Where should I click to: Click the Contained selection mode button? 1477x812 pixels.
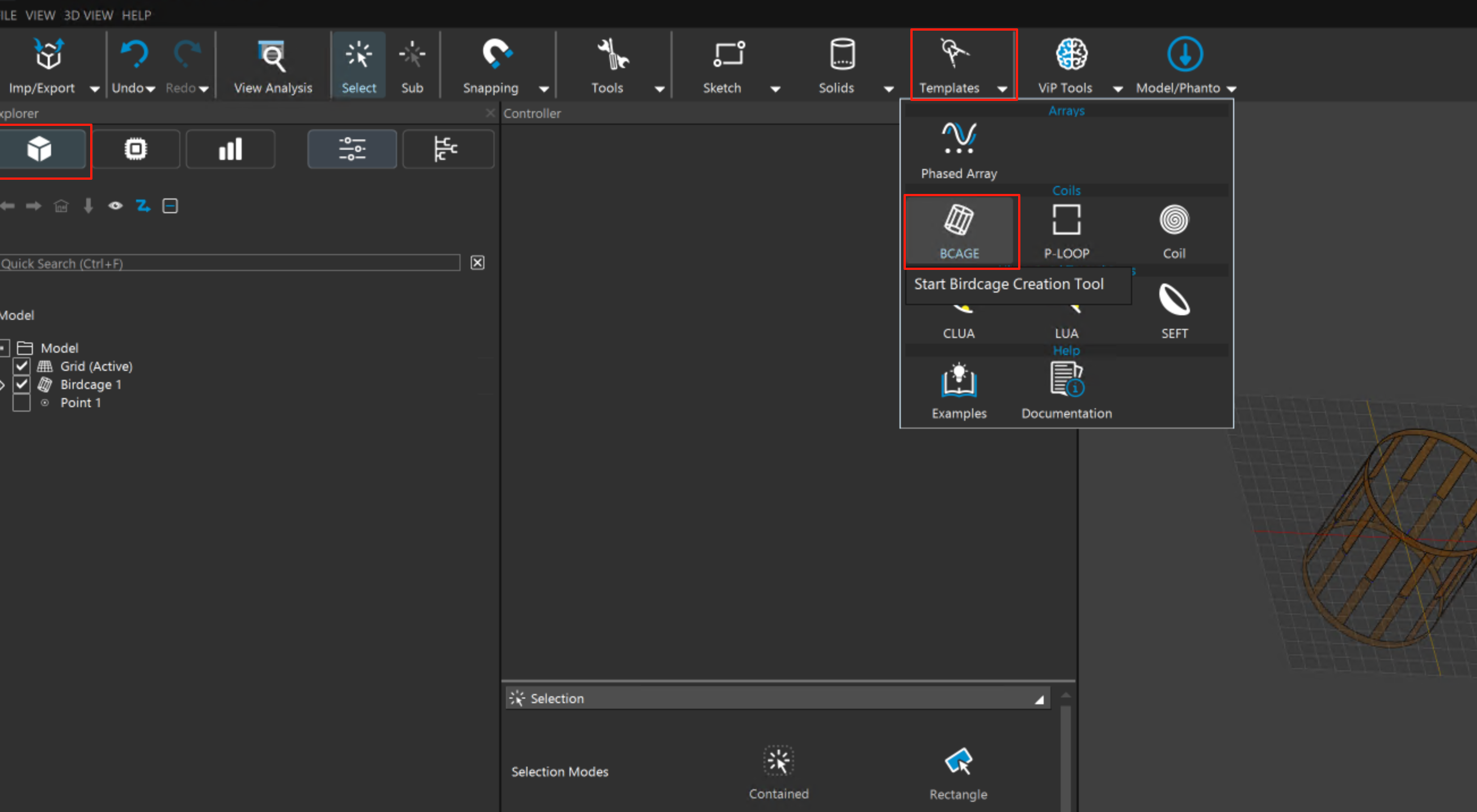coord(778,772)
